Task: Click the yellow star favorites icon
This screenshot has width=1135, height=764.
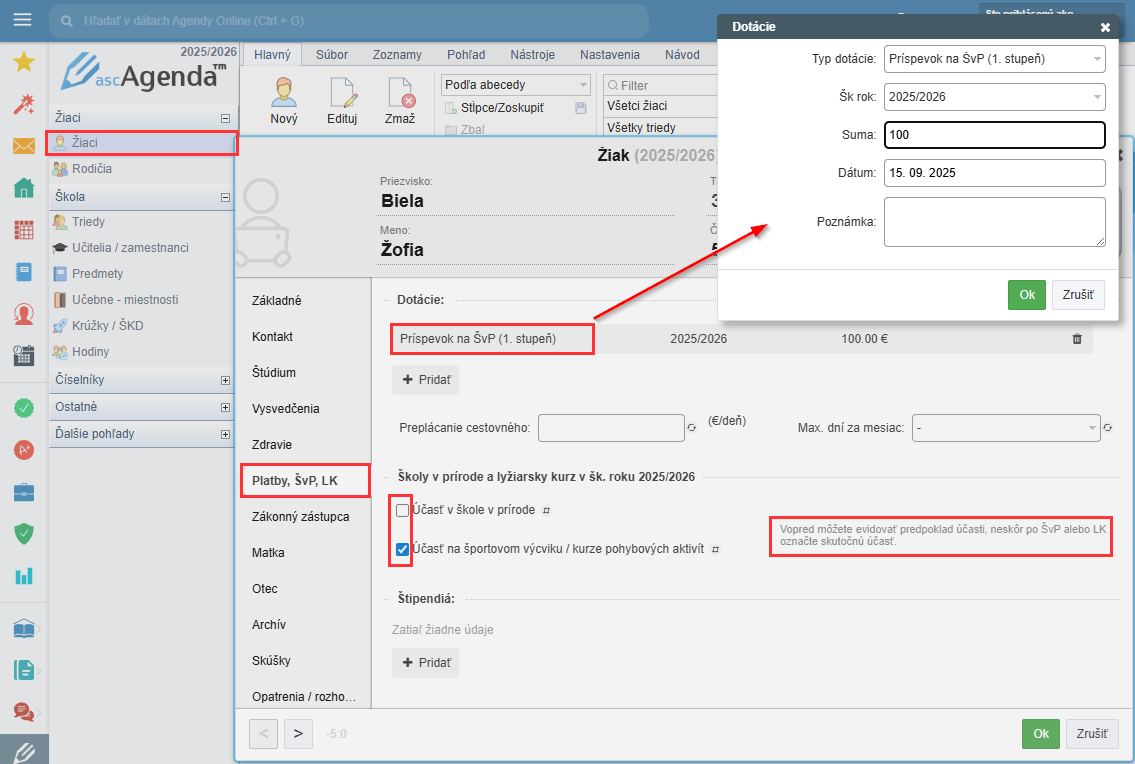Action: (23, 62)
